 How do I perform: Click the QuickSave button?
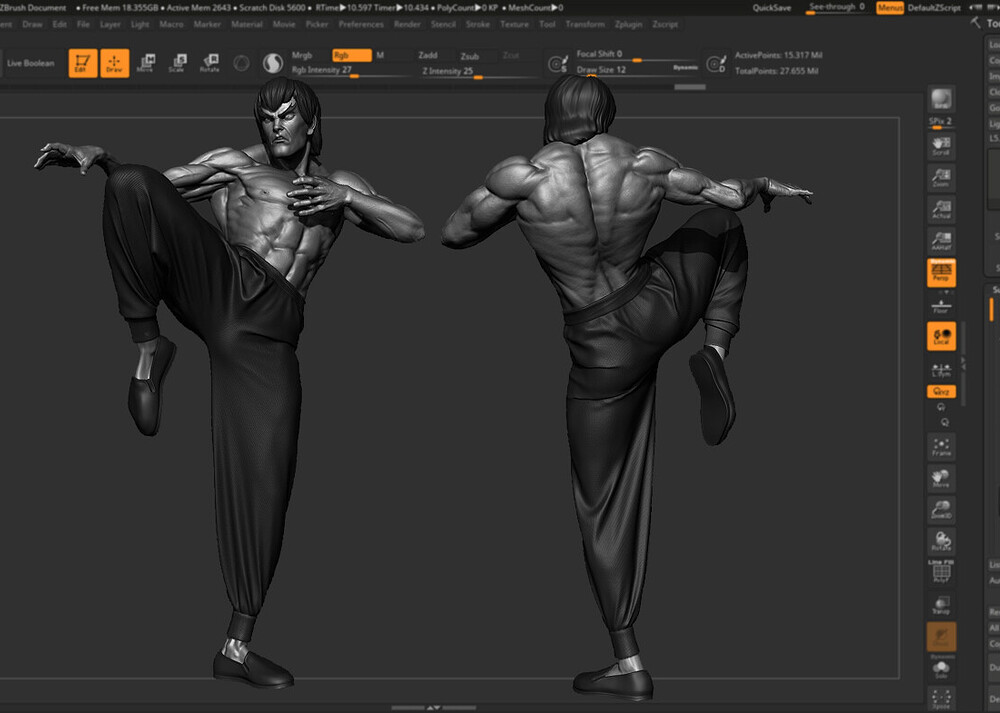(772, 8)
